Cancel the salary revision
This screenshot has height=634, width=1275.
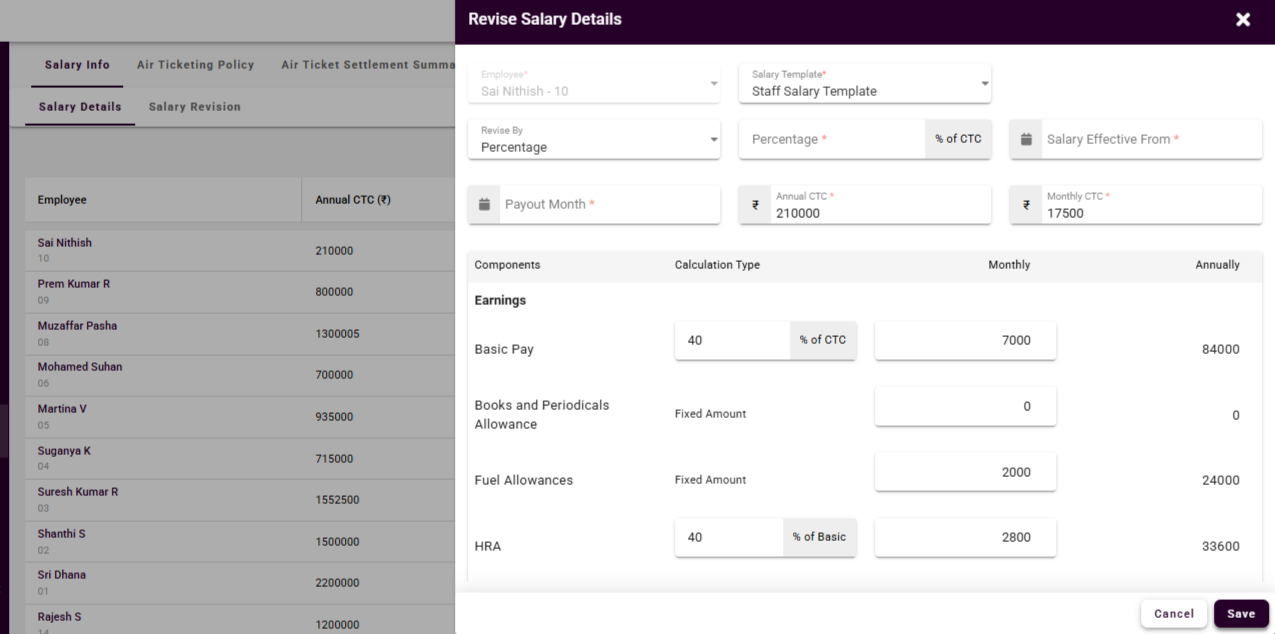point(1173,614)
